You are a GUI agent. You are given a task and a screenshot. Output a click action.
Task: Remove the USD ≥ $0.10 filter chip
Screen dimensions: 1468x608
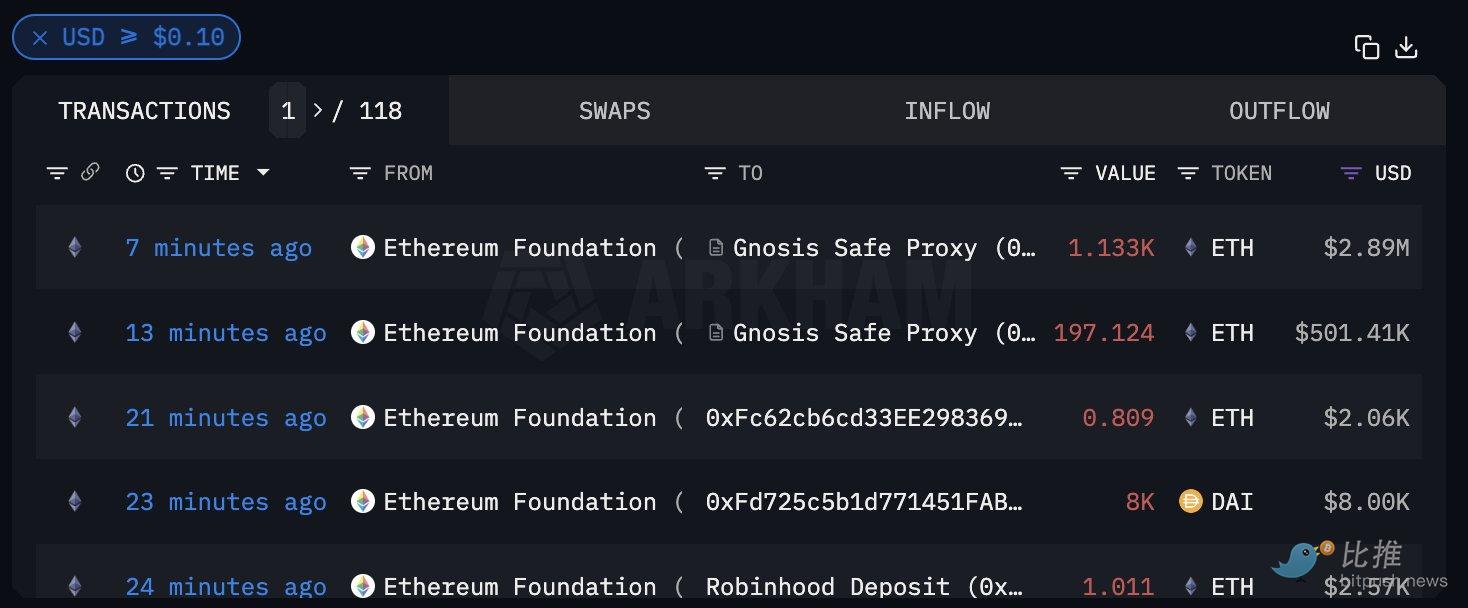(x=40, y=38)
